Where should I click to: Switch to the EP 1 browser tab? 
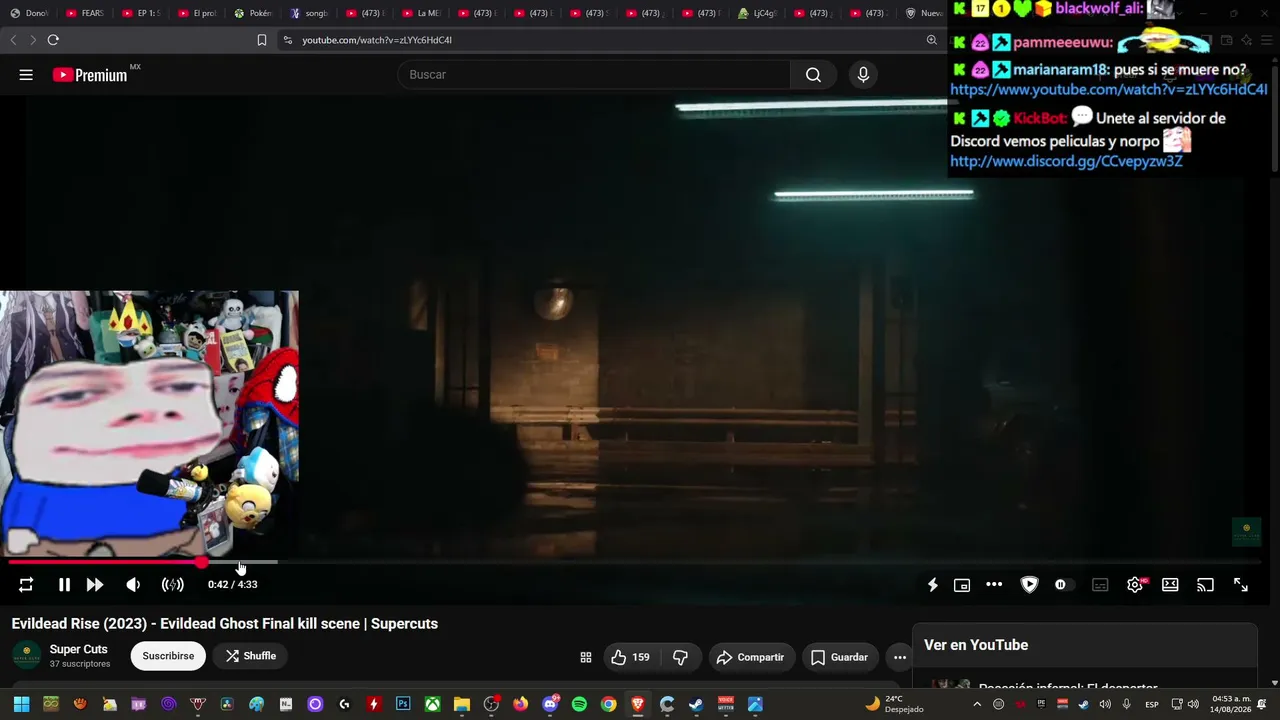140,13
